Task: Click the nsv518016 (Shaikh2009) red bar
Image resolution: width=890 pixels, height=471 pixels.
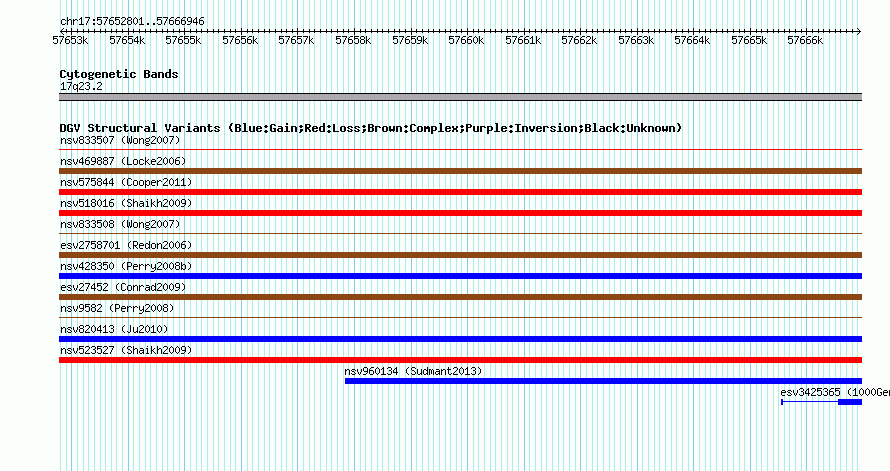Action: coord(460,213)
